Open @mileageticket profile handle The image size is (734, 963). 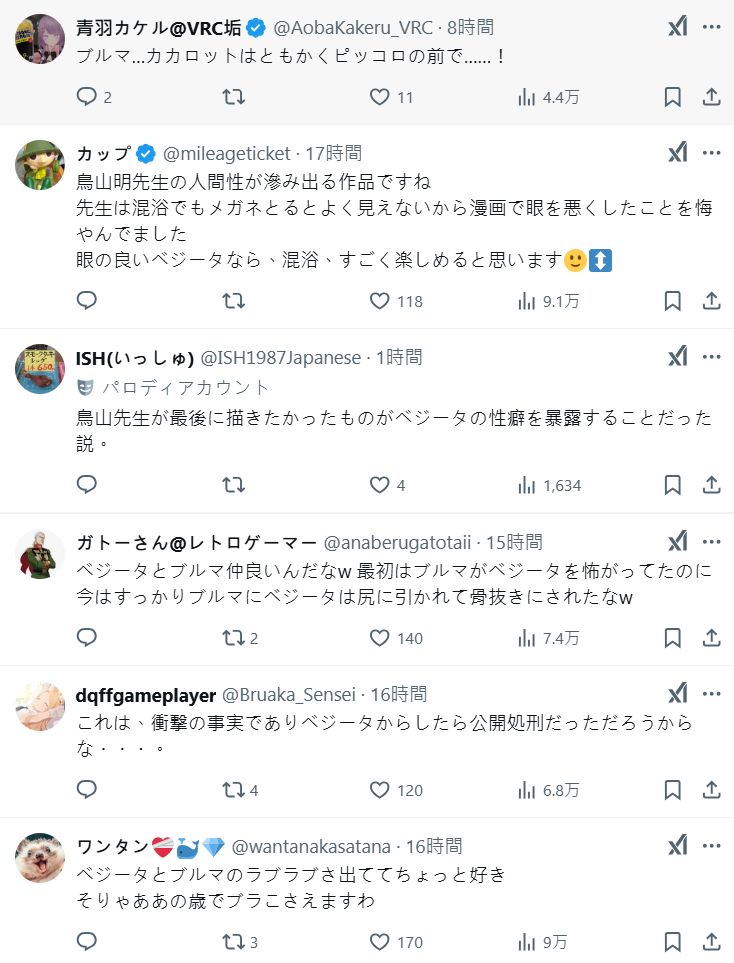pos(226,153)
